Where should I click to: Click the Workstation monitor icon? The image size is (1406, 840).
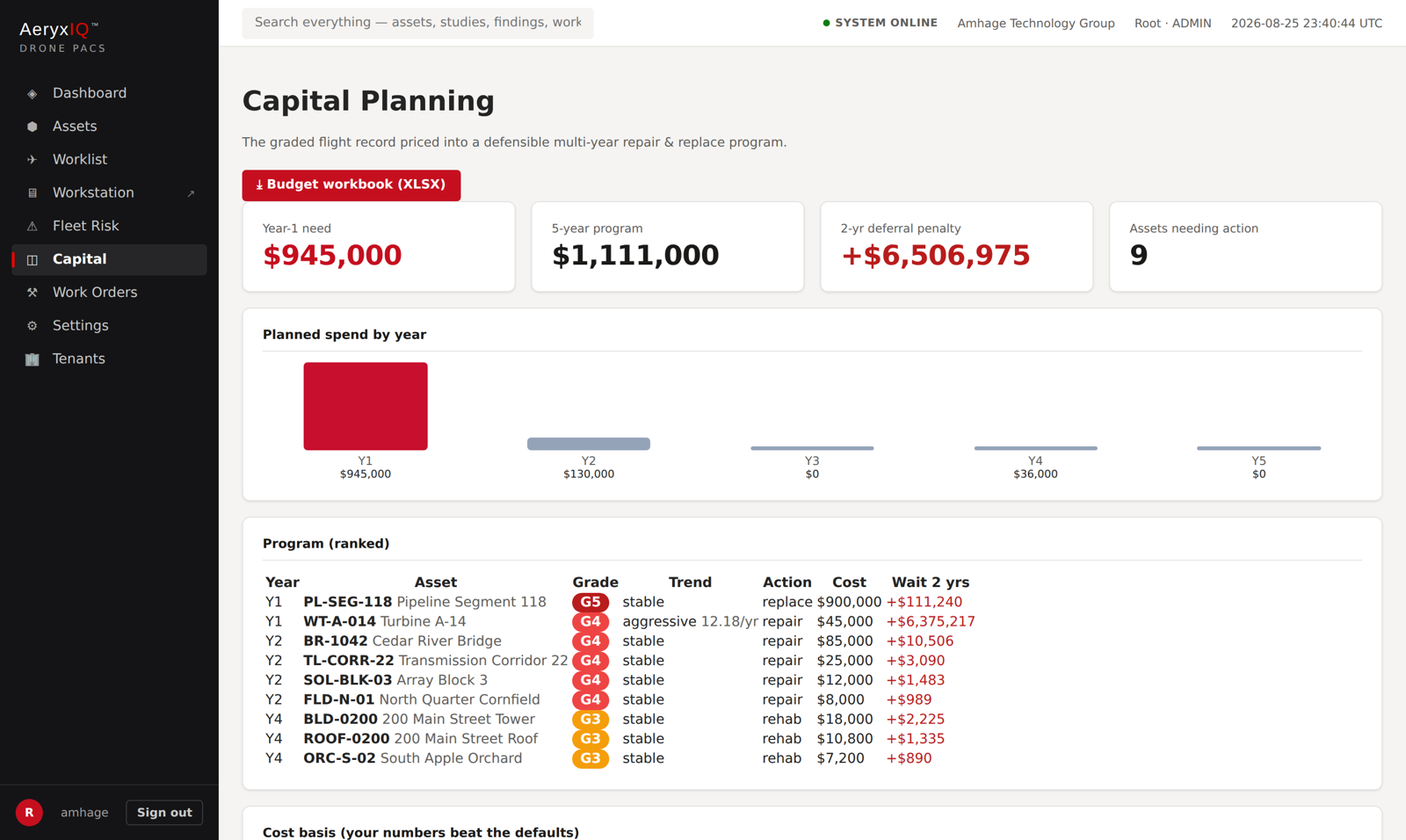[x=33, y=193]
